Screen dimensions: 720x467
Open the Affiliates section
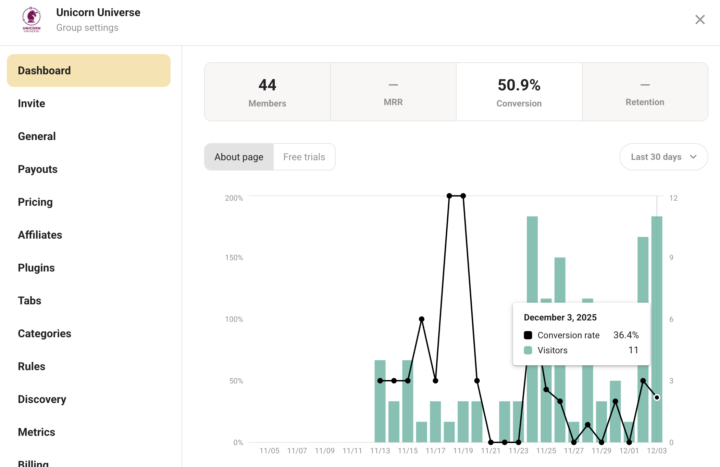40,235
